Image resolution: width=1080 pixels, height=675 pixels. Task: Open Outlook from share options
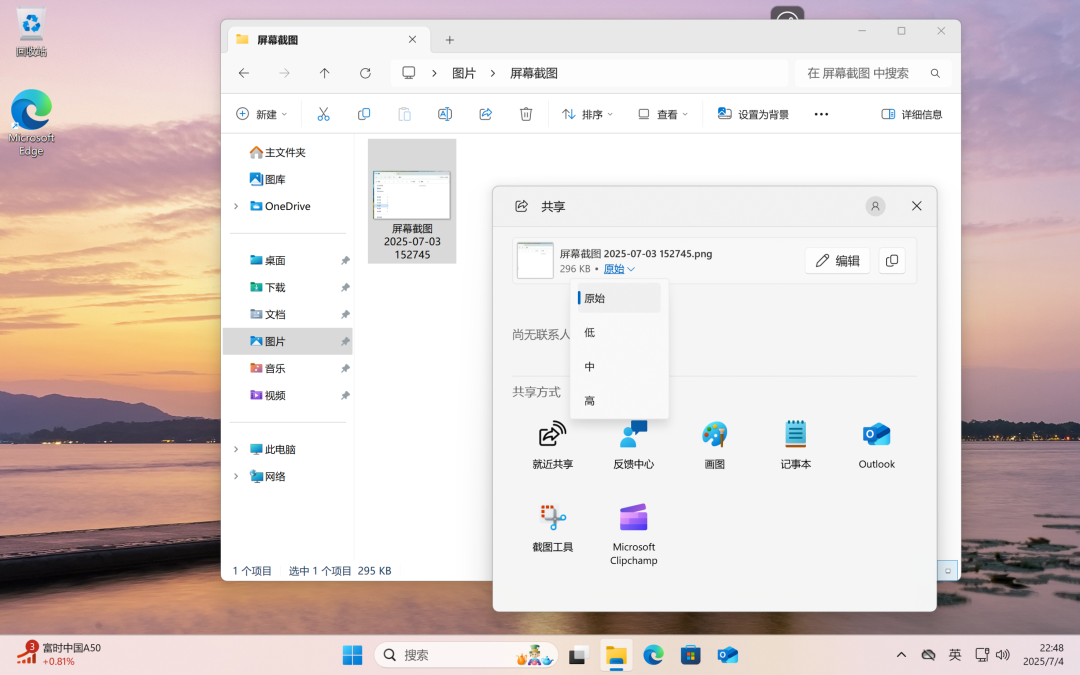click(x=876, y=443)
